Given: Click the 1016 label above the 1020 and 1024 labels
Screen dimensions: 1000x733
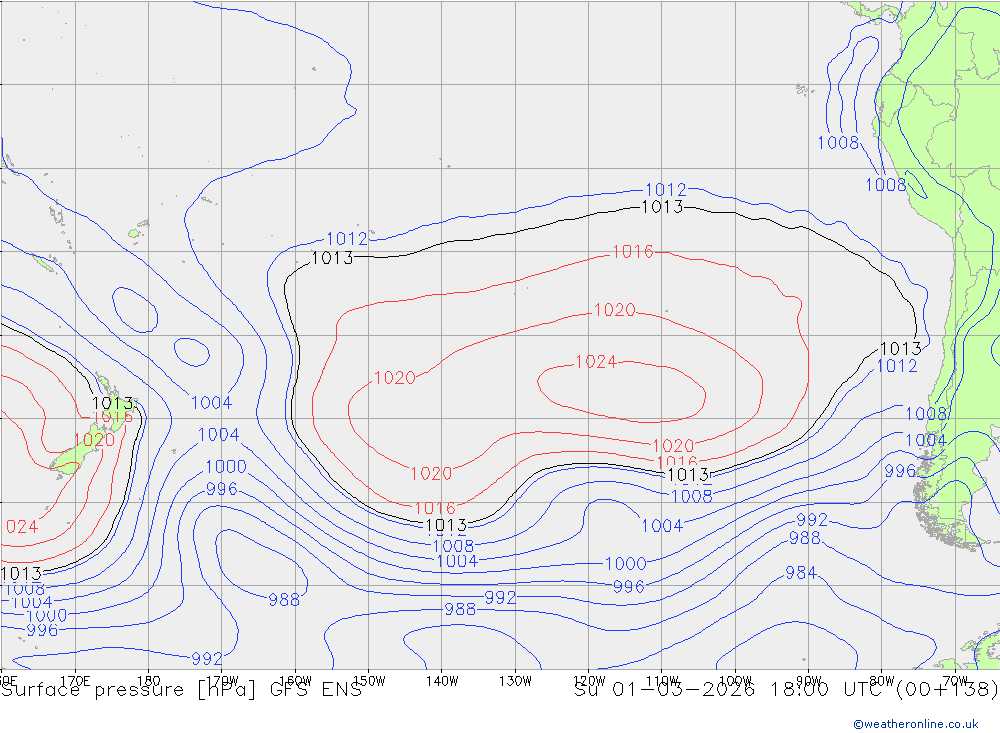Looking at the screenshot, I should 633,251.
